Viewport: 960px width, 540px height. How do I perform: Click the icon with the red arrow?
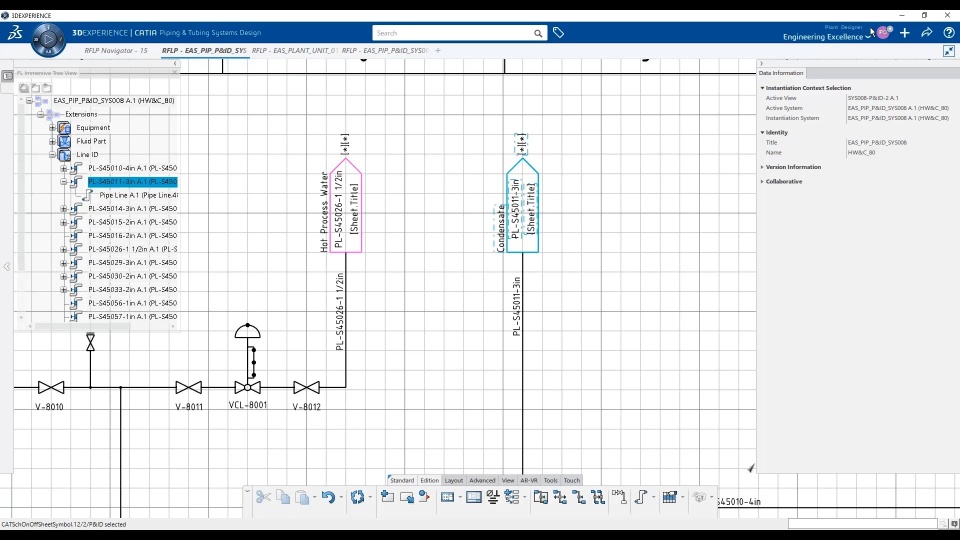[x=424, y=497]
